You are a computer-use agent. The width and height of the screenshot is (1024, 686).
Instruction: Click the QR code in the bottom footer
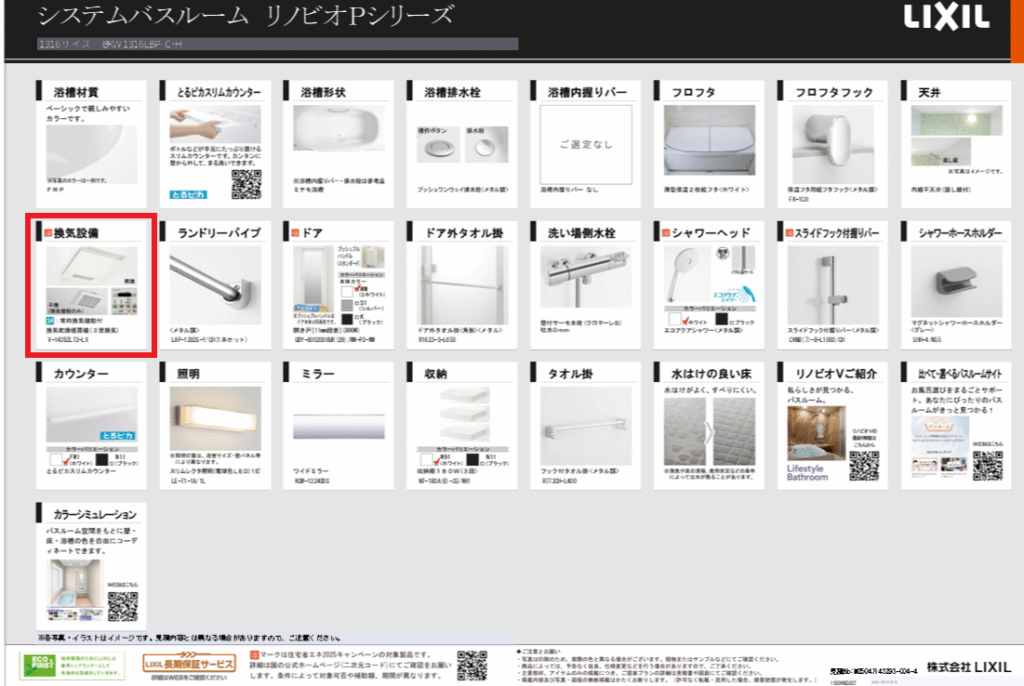pyautogui.click(x=472, y=664)
